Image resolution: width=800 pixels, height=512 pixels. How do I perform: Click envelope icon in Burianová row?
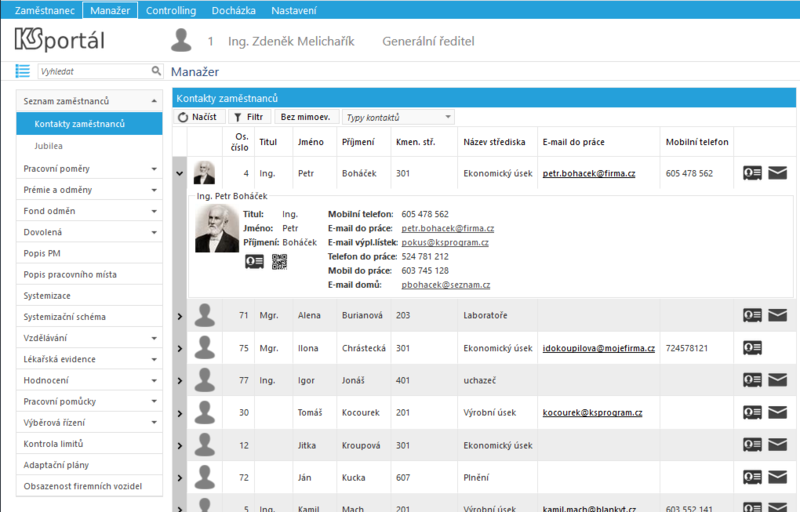point(778,316)
